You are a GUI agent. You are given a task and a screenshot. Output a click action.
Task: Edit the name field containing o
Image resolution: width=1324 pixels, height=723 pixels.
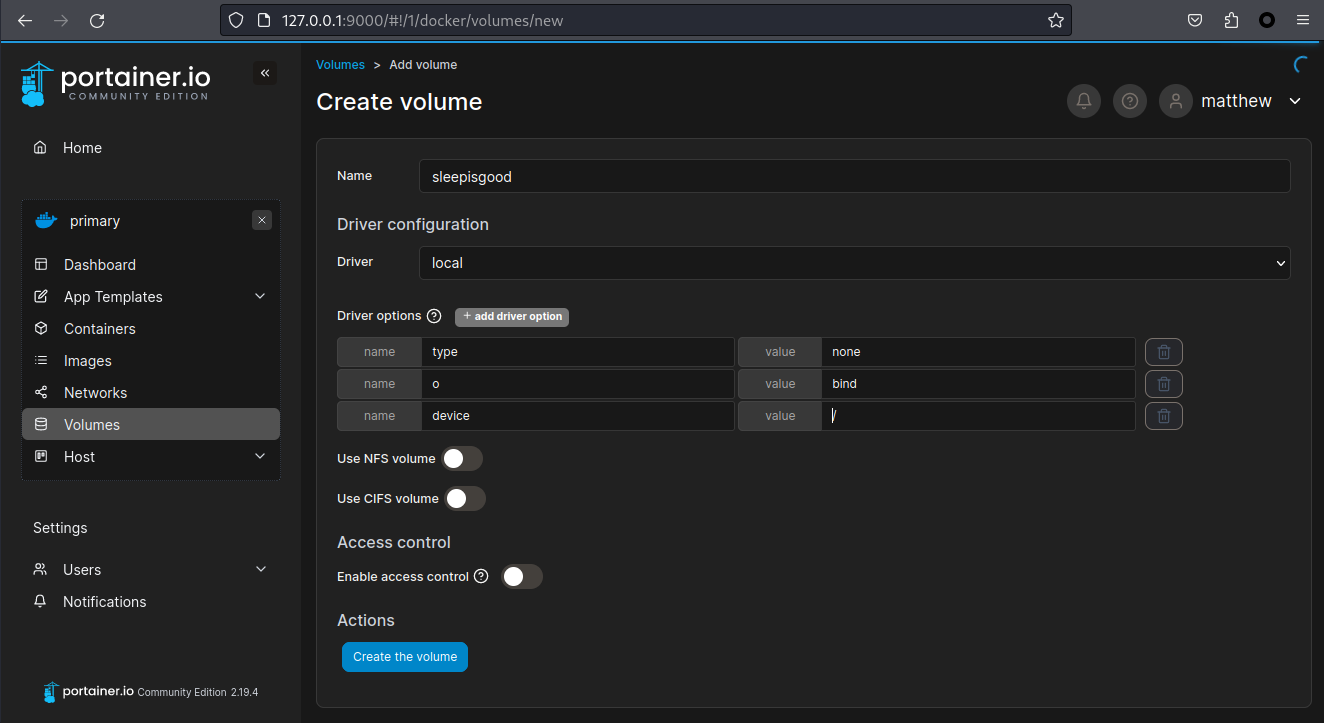point(578,384)
